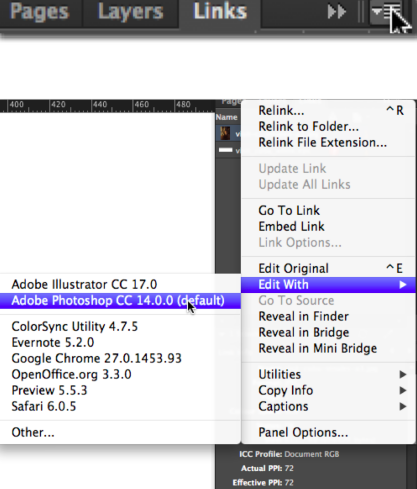Edit with Evernote 5.2.0
The height and width of the screenshot is (489, 417).
click(x=120, y=342)
